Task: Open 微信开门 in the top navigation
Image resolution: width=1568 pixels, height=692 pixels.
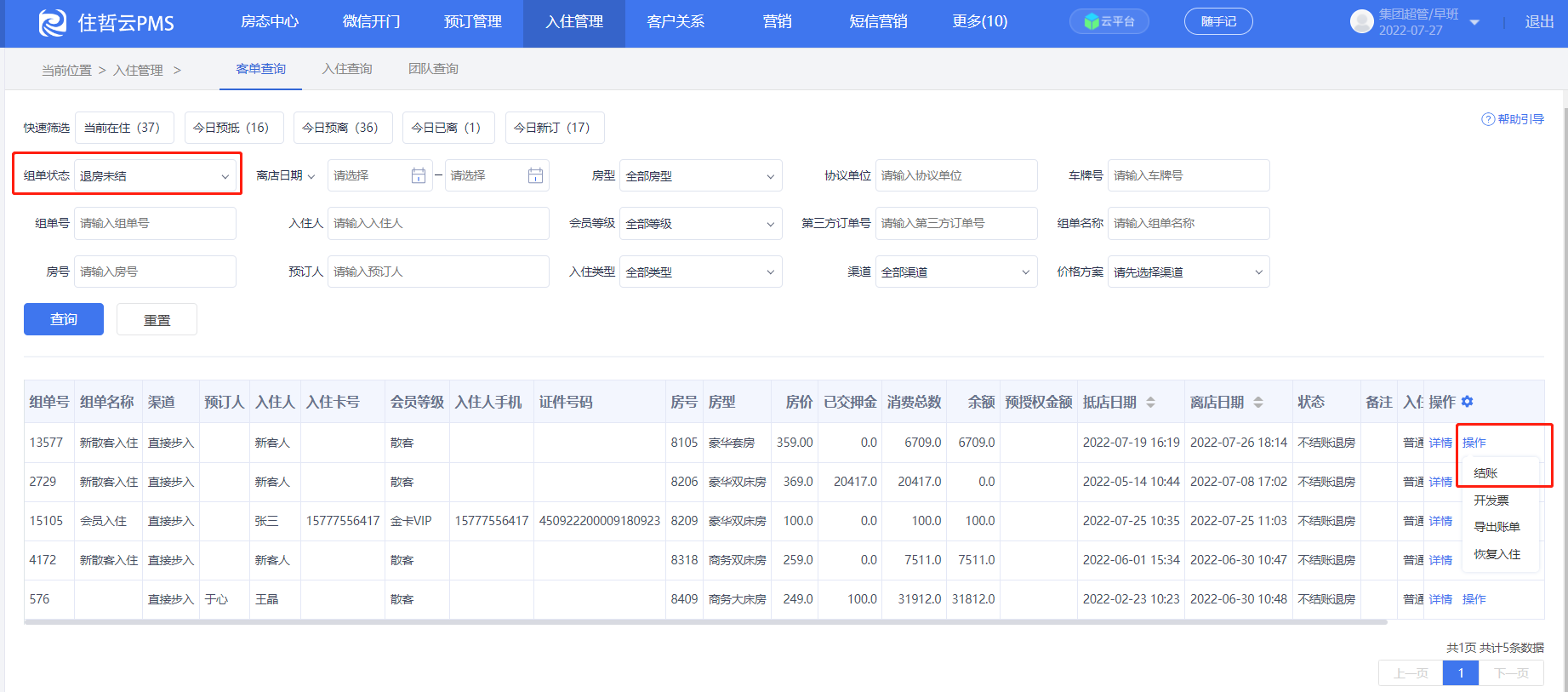Action: pyautogui.click(x=371, y=22)
